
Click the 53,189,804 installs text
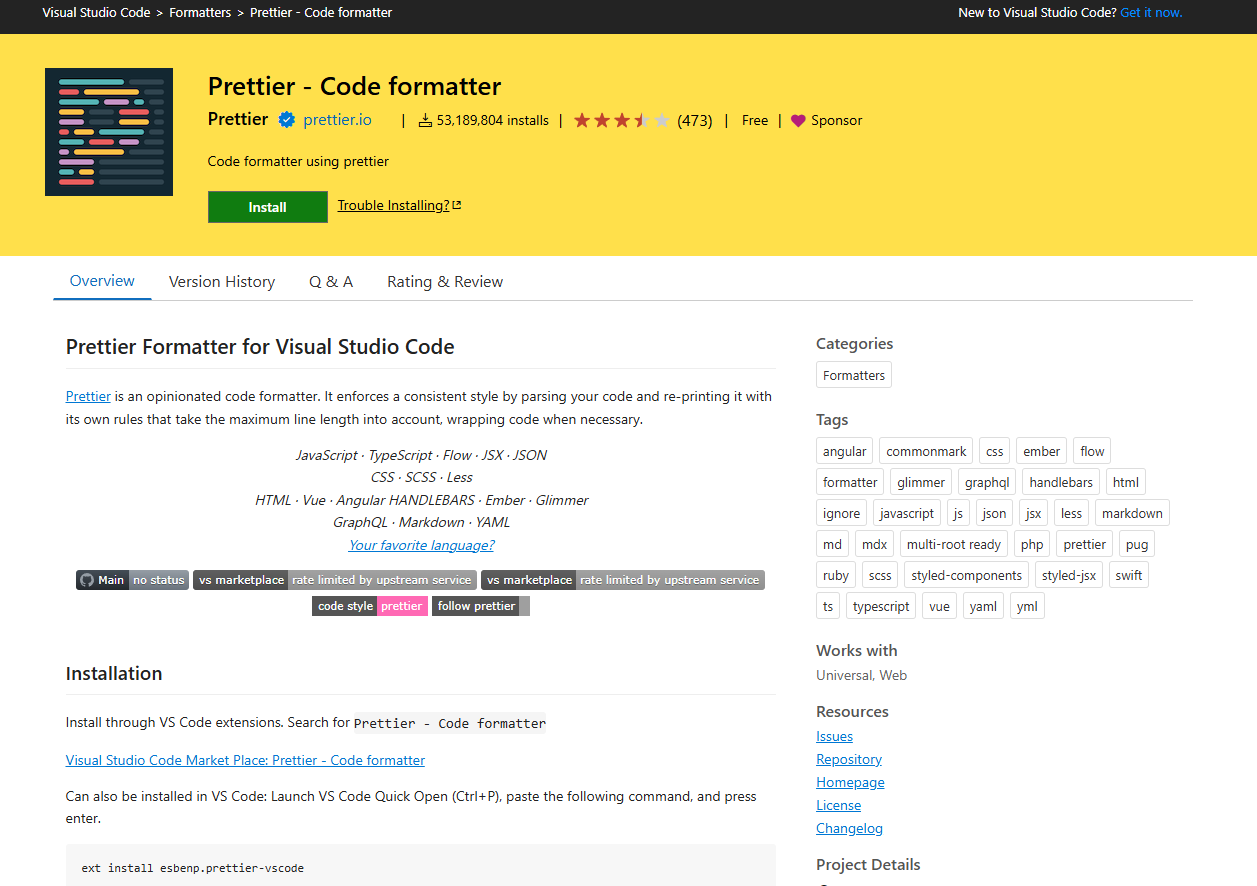point(493,121)
